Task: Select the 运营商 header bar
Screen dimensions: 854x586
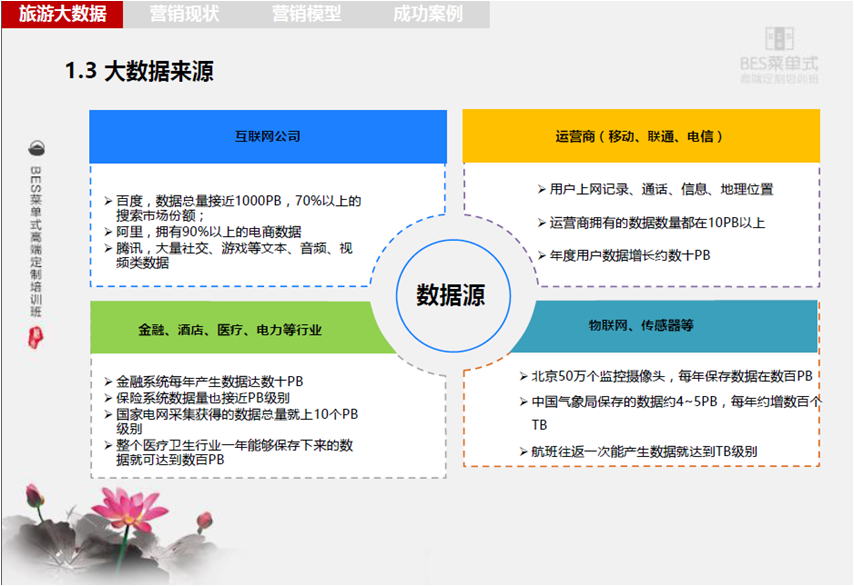Action: [638, 134]
